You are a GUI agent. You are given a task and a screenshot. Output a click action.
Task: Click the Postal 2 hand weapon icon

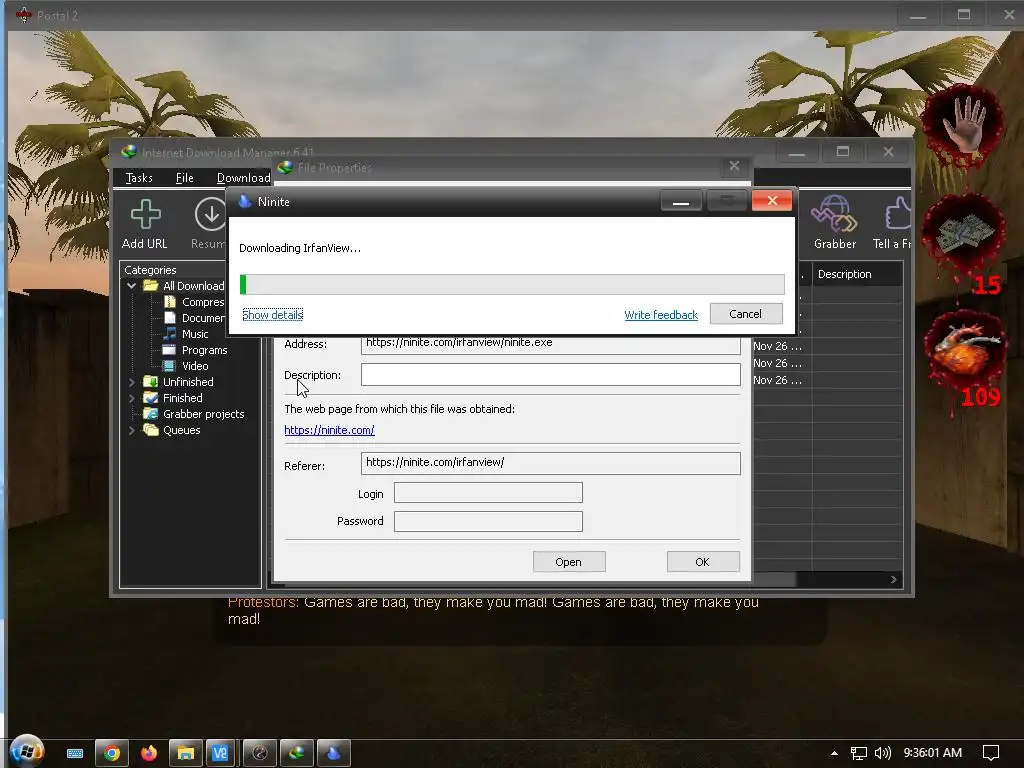pyautogui.click(x=965, y=125)
